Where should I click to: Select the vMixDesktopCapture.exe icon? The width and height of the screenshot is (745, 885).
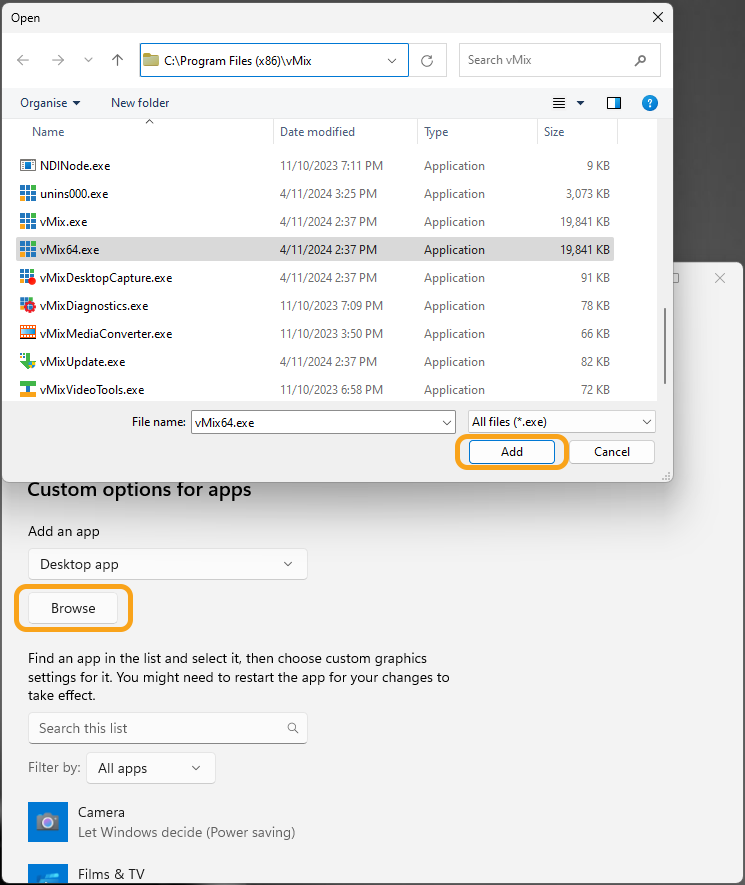28,278
